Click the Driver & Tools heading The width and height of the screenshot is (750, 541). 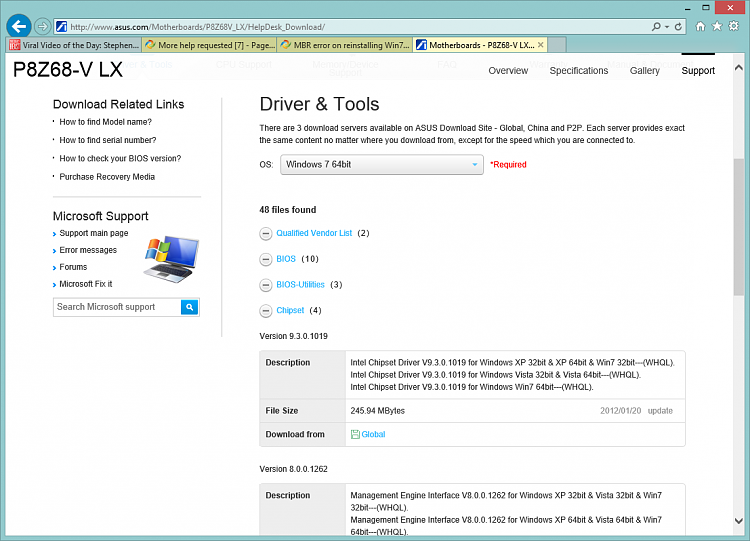click(319, 104)
